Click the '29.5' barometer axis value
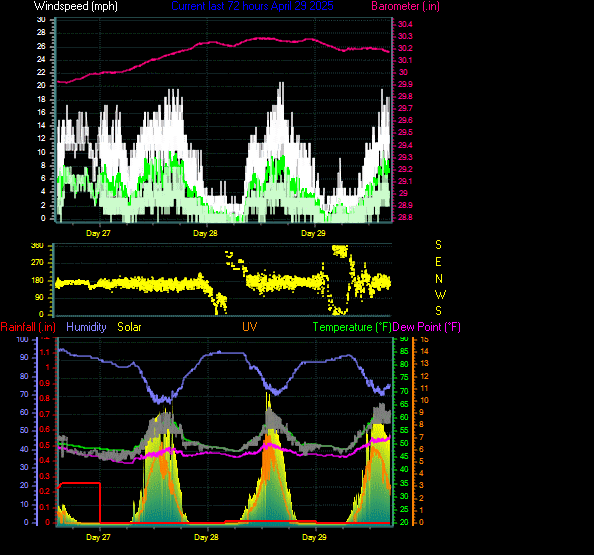 405,133
